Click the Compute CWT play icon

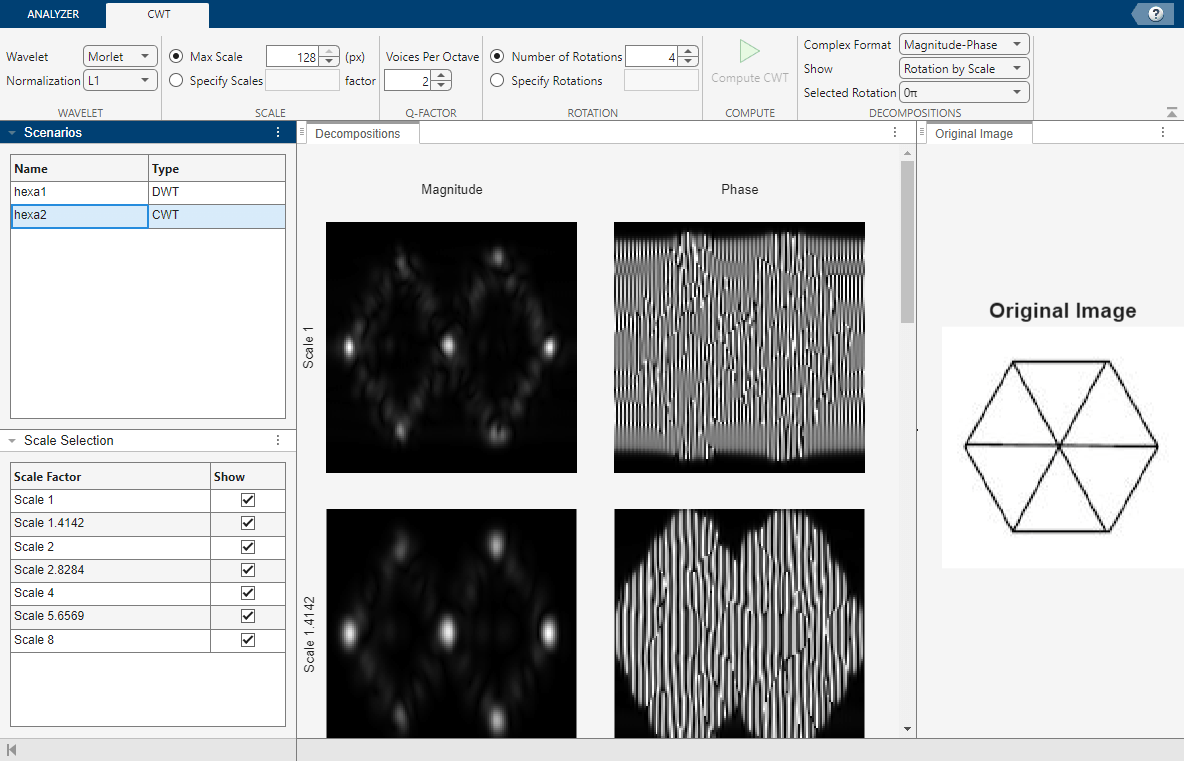coord(749,52)
